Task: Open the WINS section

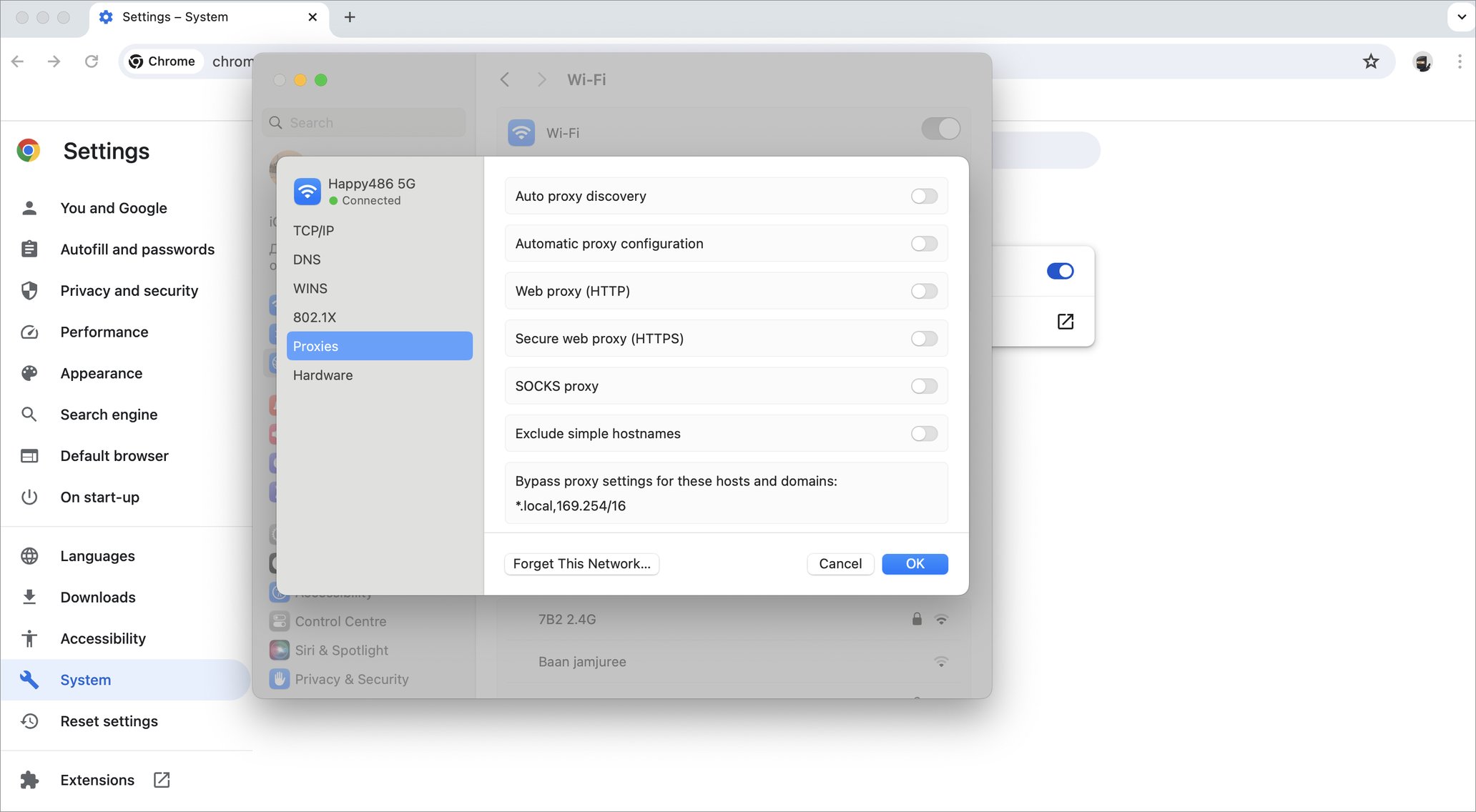Action: (380, 289)
